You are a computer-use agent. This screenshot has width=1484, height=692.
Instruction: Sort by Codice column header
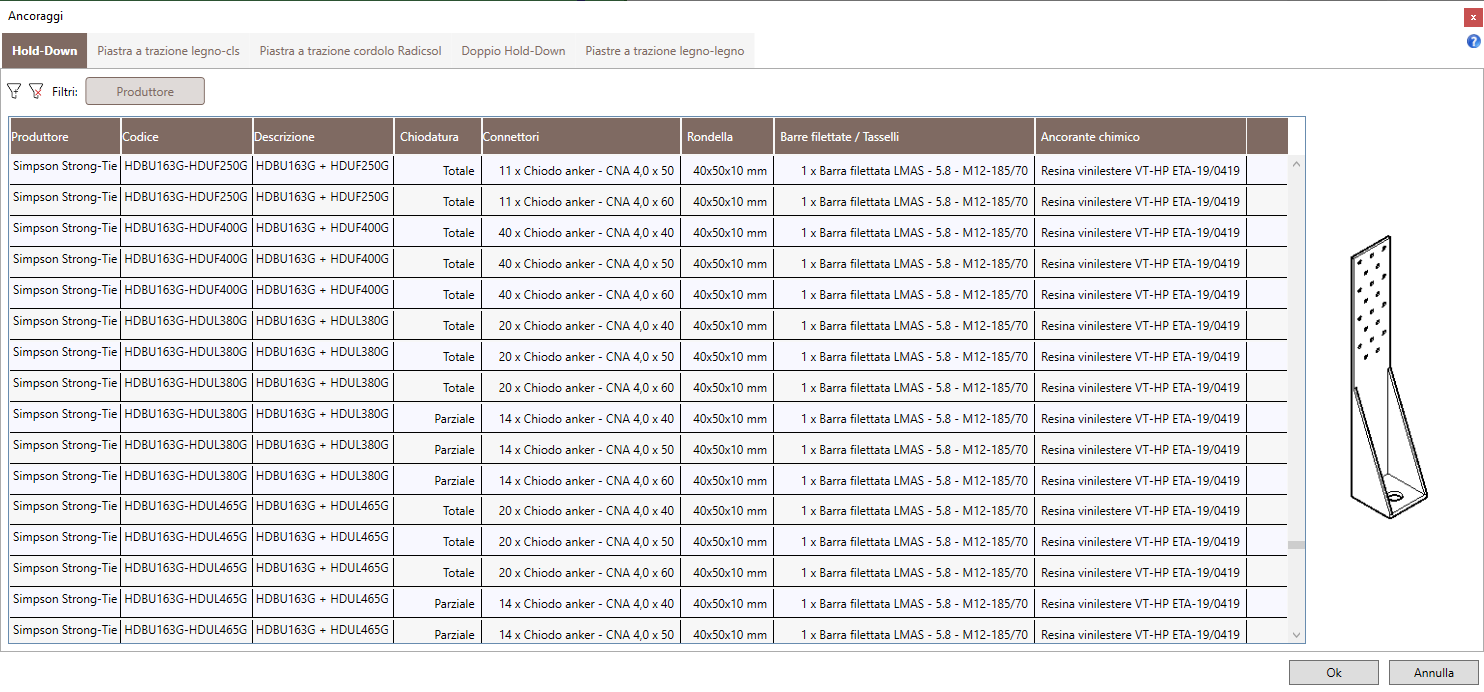186,136
